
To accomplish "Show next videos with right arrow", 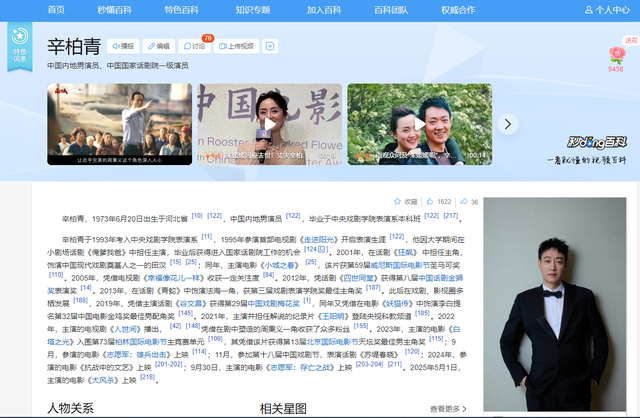I will (x=508, y=124).
